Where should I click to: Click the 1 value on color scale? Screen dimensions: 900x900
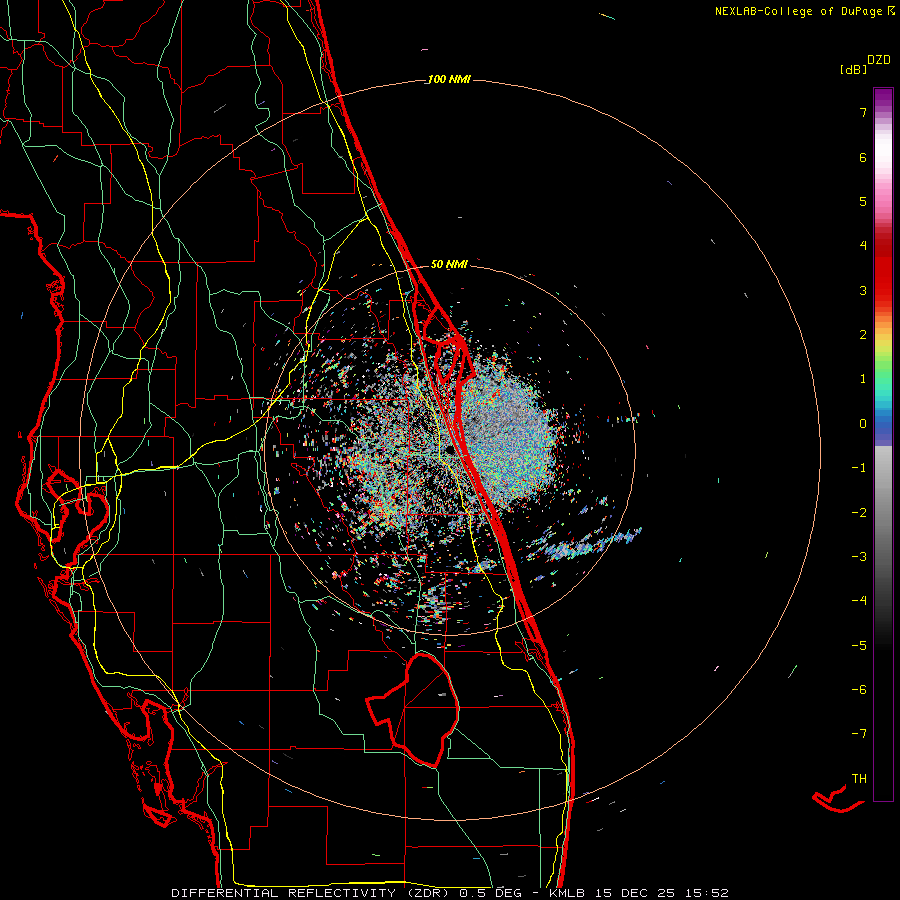[863, 379]
